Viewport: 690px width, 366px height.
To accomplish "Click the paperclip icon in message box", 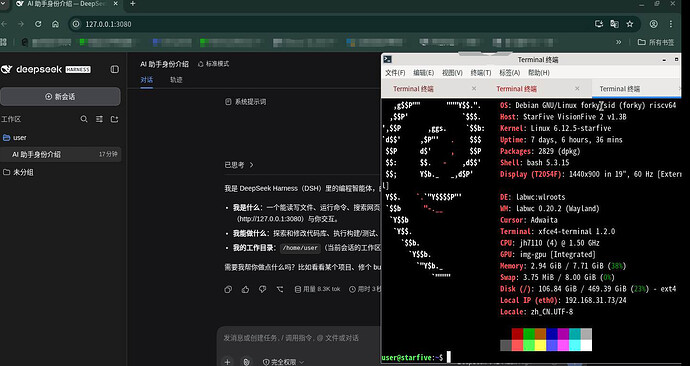I will (246, 362).
